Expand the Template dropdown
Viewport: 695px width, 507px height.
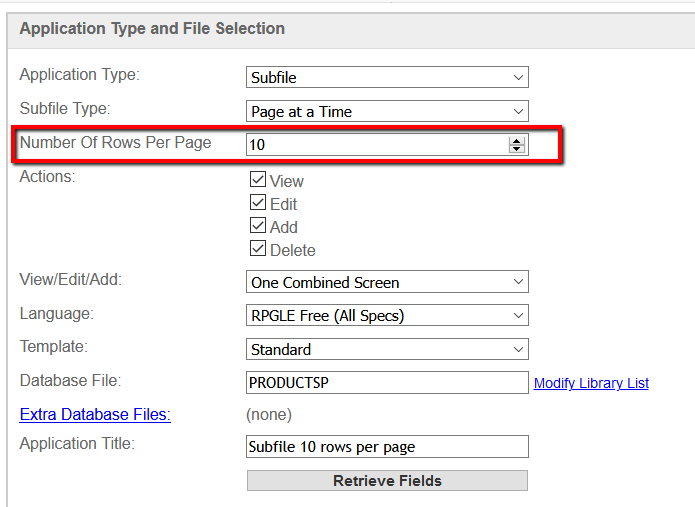[x=387, y=349]
